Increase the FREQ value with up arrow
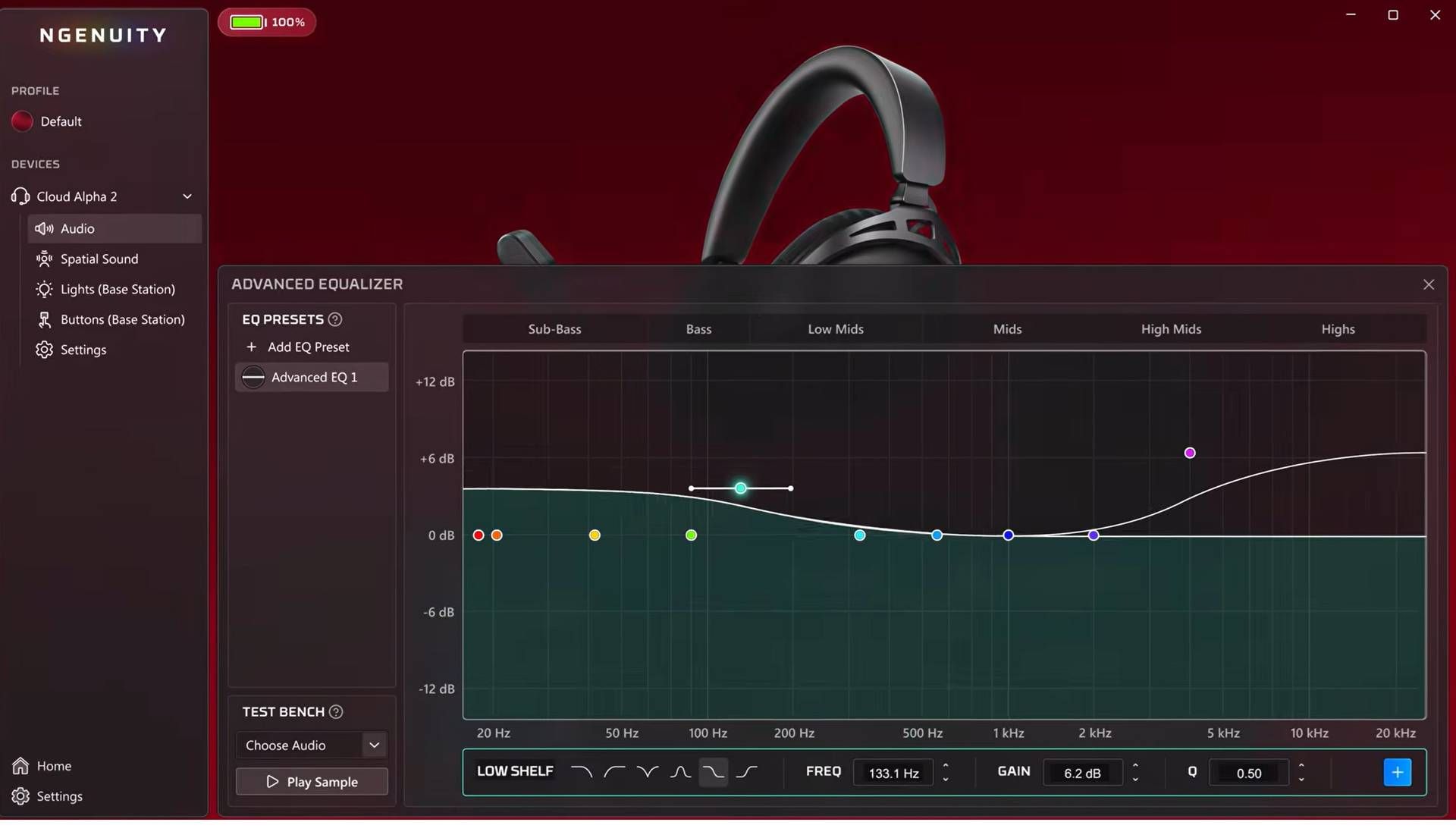 (x=946, y=765)
